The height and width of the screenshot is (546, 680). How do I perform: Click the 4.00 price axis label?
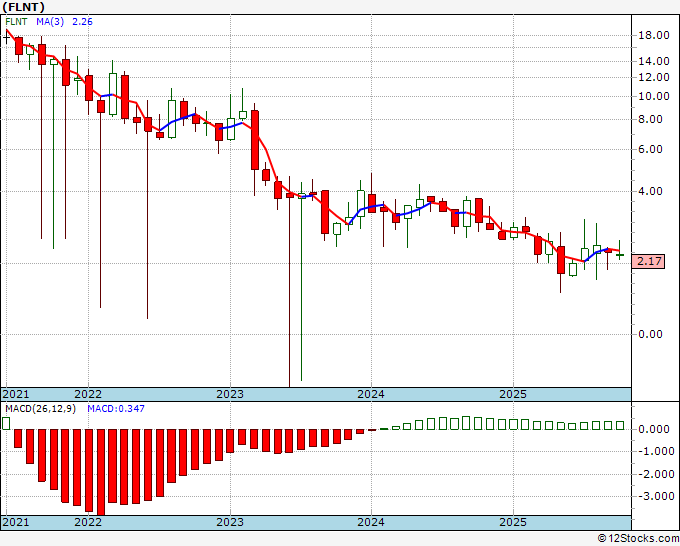click(x=650, y=191)
